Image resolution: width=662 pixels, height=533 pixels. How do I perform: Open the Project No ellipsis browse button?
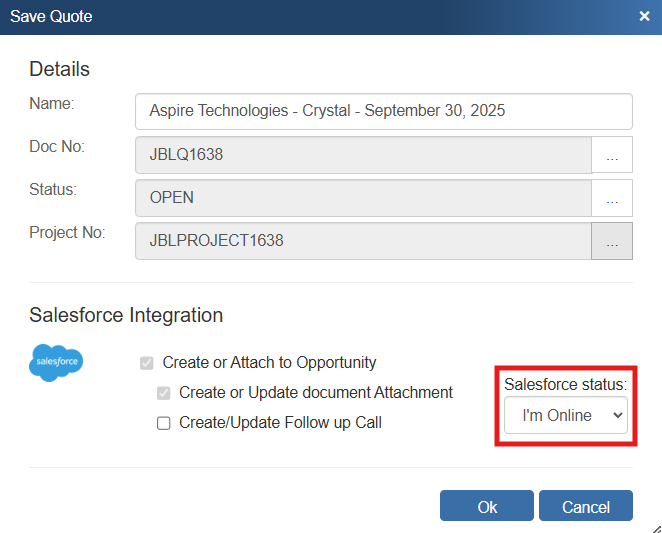click(612, 241)
